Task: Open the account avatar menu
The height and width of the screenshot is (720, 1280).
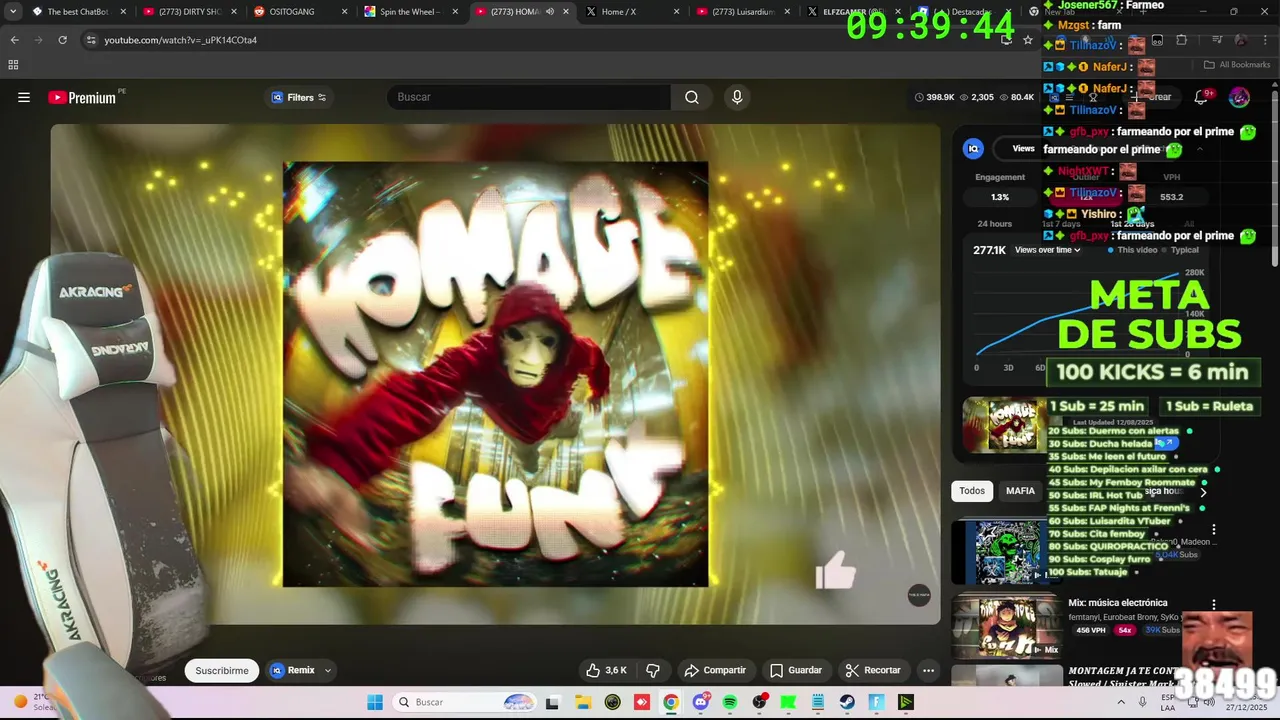Action: 1239,97
